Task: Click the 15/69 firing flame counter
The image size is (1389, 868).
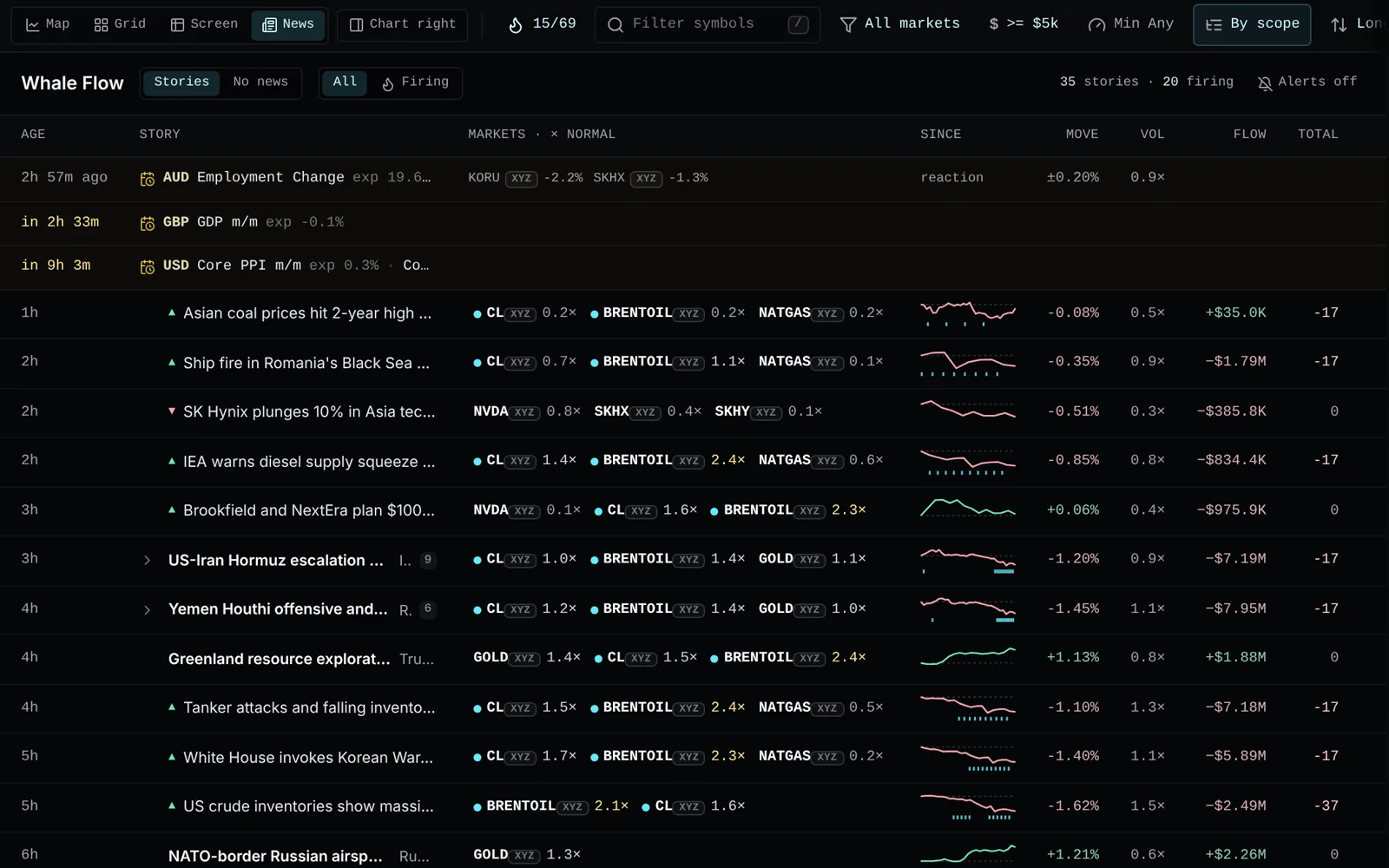Action: coord(542,24)
